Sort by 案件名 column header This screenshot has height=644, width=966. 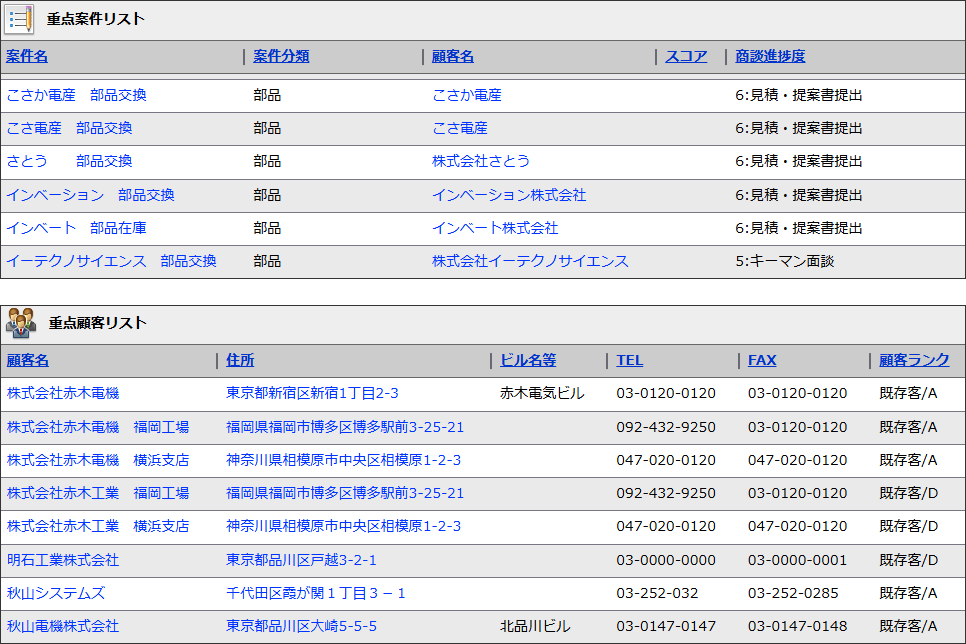coord(27,57)
